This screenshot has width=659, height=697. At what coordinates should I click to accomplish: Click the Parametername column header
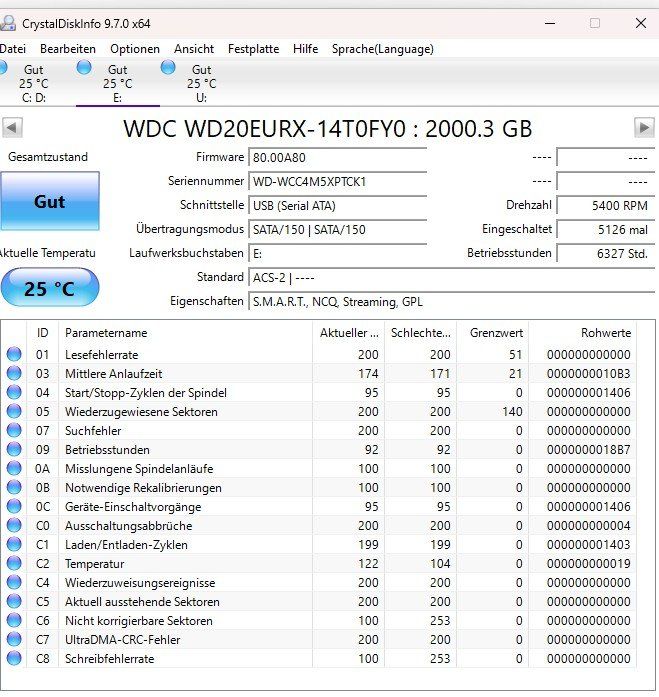185,332
